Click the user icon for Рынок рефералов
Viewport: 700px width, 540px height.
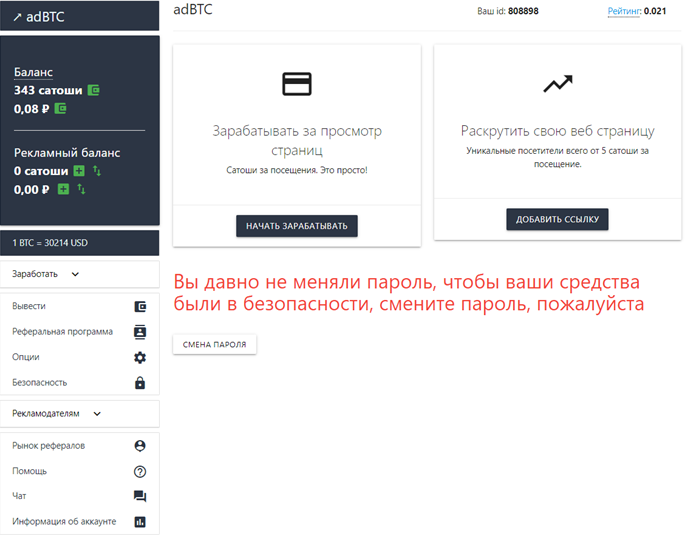coord(140,446)
